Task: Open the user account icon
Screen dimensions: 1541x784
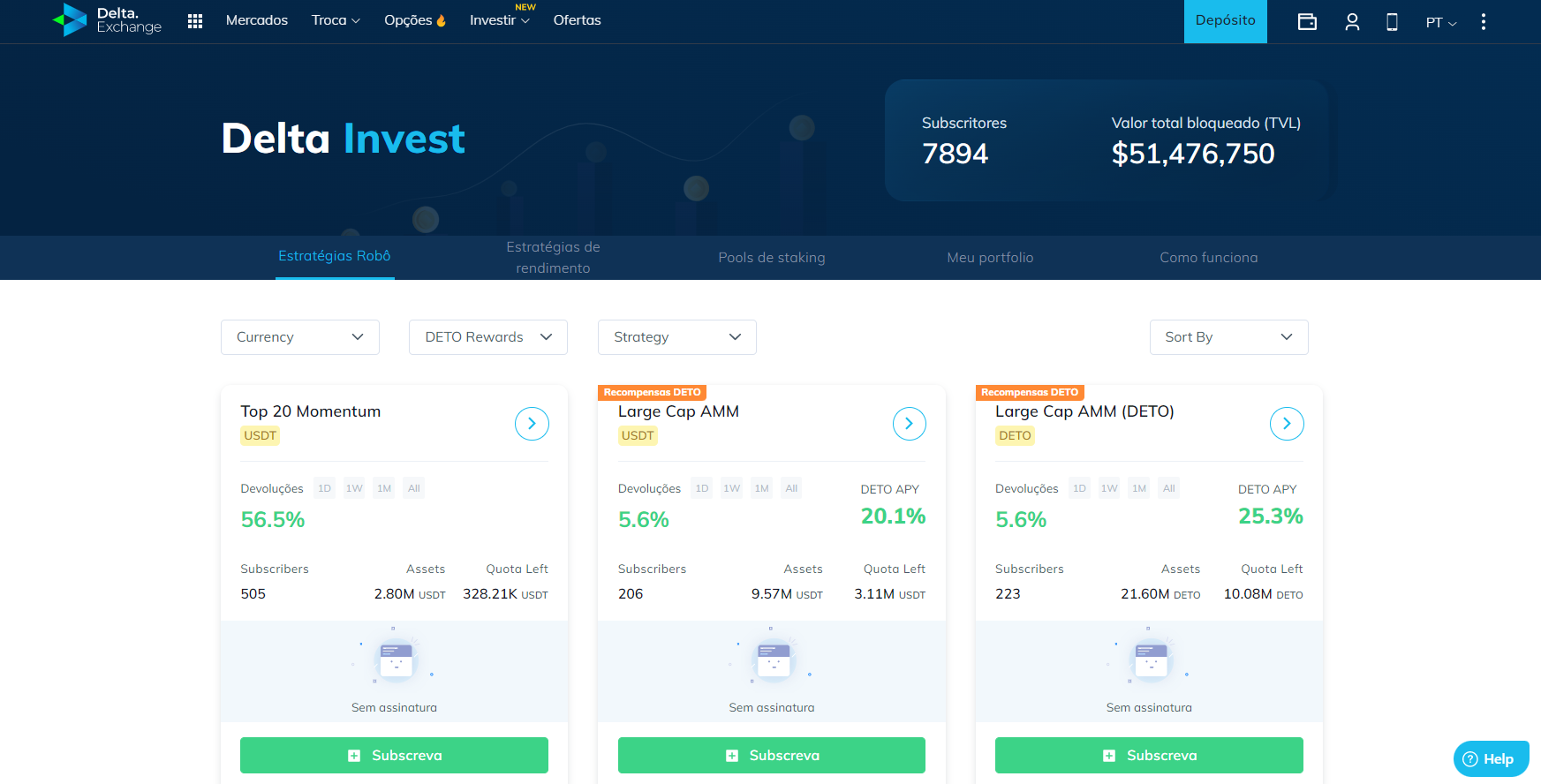Action: (1352, 22)
